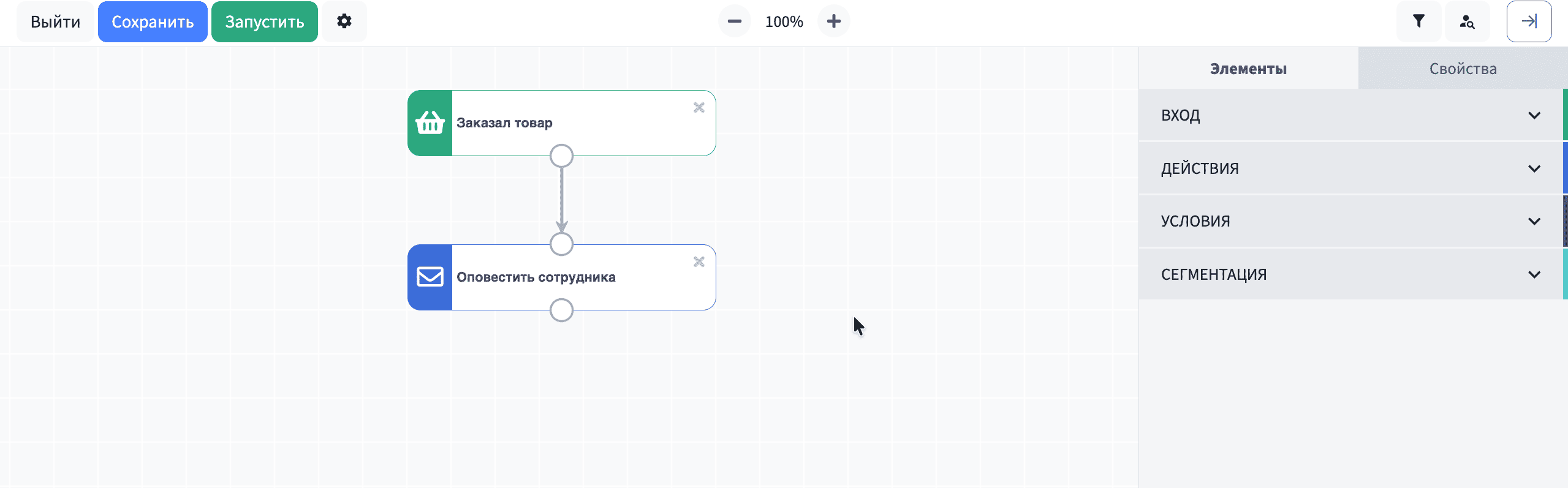
Task: Switch to the Элементы tab
Action: pos(1248,69)
